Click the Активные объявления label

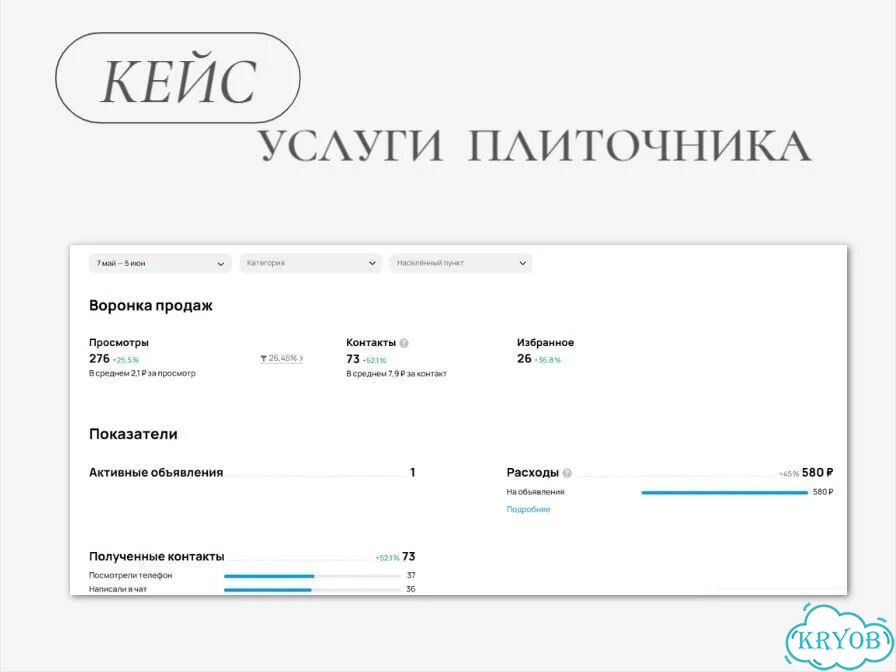pos(156,473)
